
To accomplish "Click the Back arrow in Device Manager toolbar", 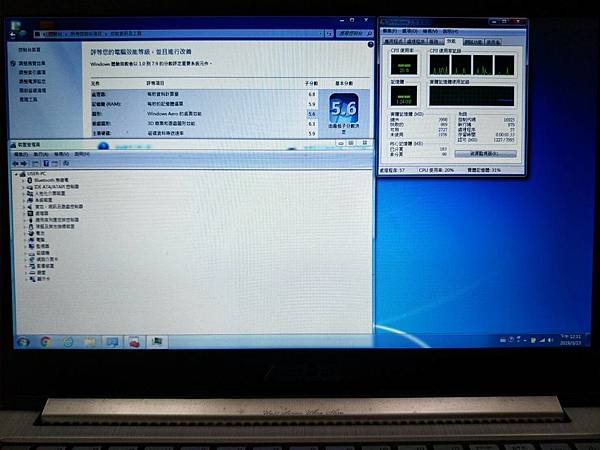I will coord(16,164).
